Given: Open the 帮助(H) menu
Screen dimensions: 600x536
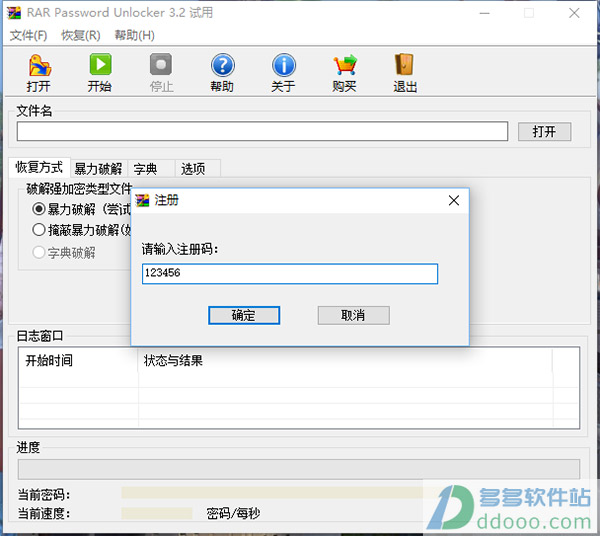Looking at the screenshot, I should (134, 36).
